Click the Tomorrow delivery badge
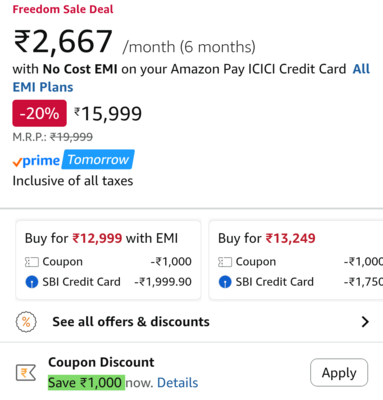The image size is (383, 400). pos(99,160)
